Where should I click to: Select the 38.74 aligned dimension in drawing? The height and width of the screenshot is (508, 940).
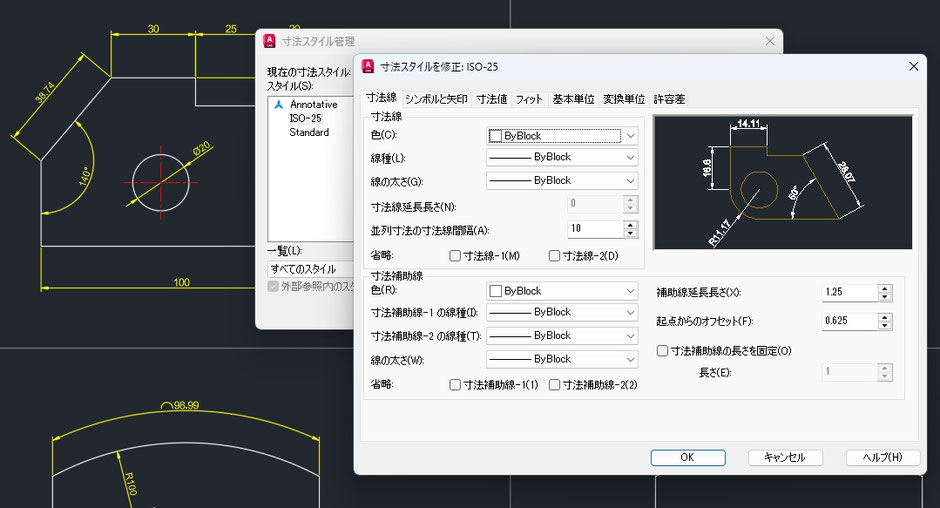[x=44, y=92]
